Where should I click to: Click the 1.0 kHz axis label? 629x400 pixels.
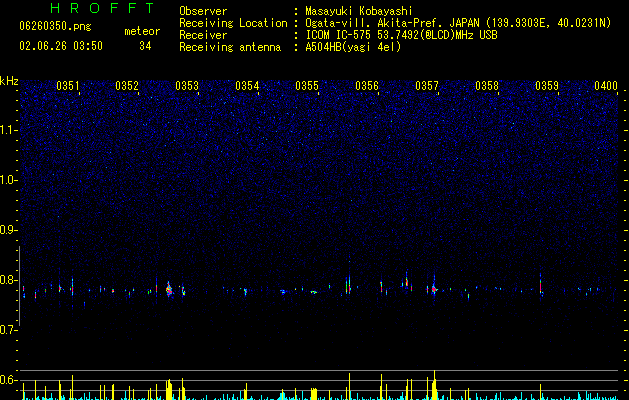click(x=9, y=180)
